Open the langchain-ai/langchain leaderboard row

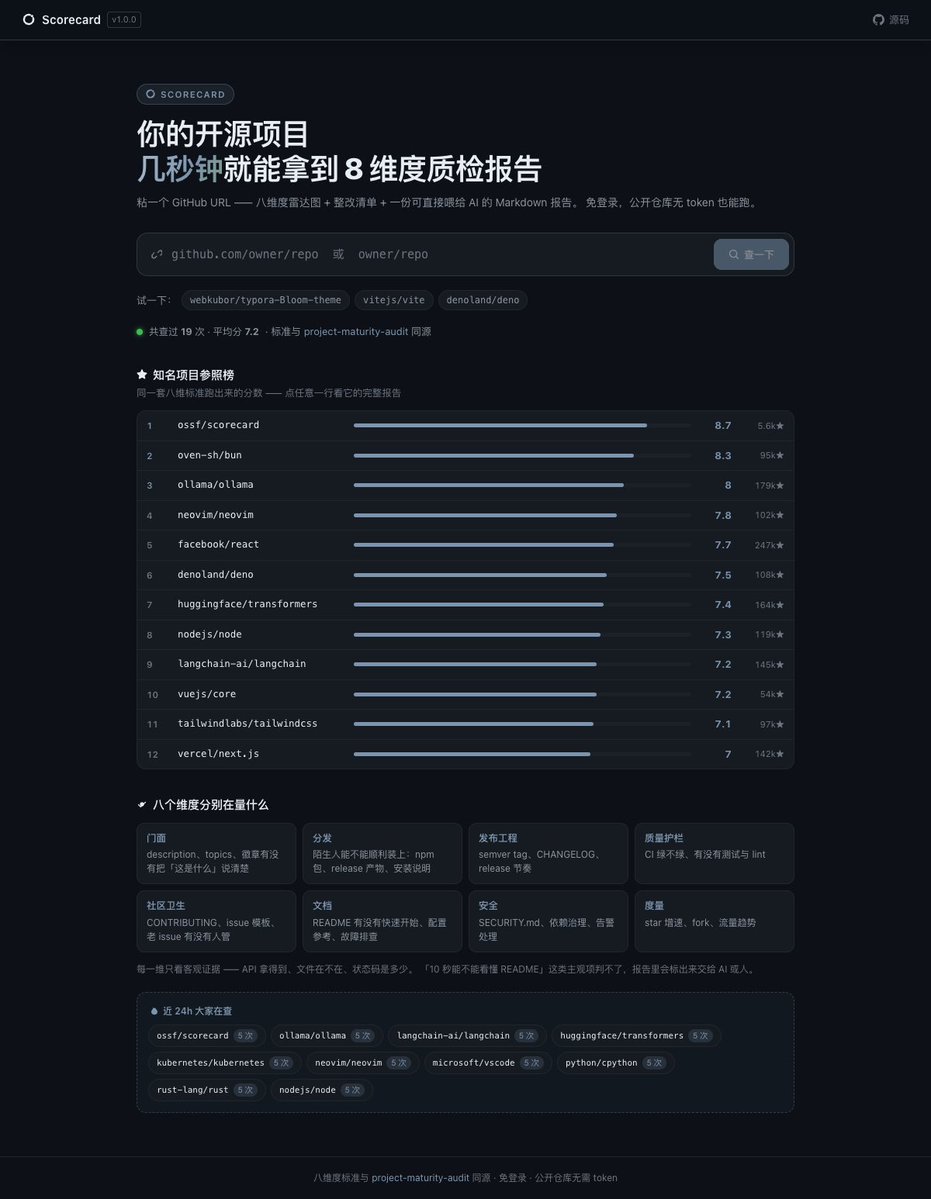466,664
